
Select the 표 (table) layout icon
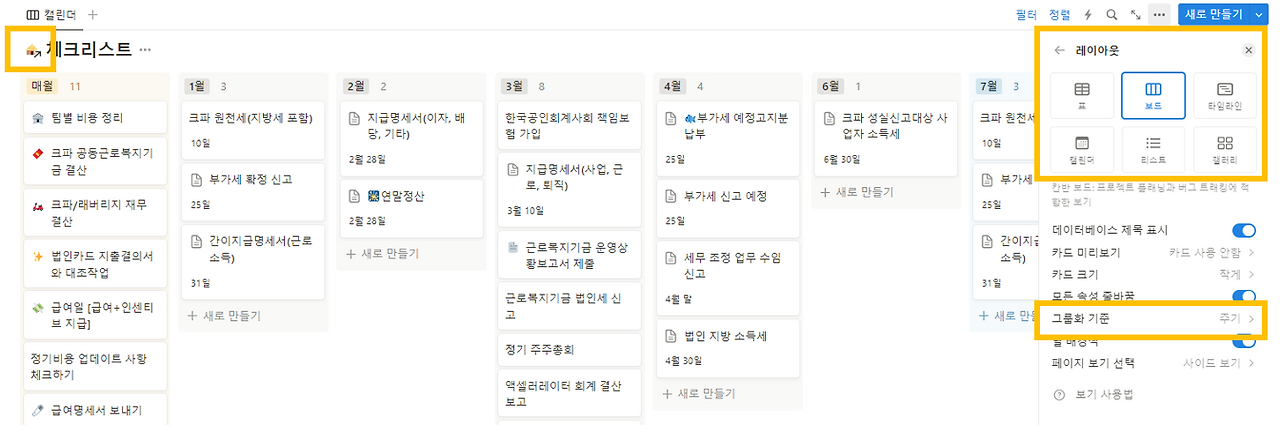click(1082, 96)
